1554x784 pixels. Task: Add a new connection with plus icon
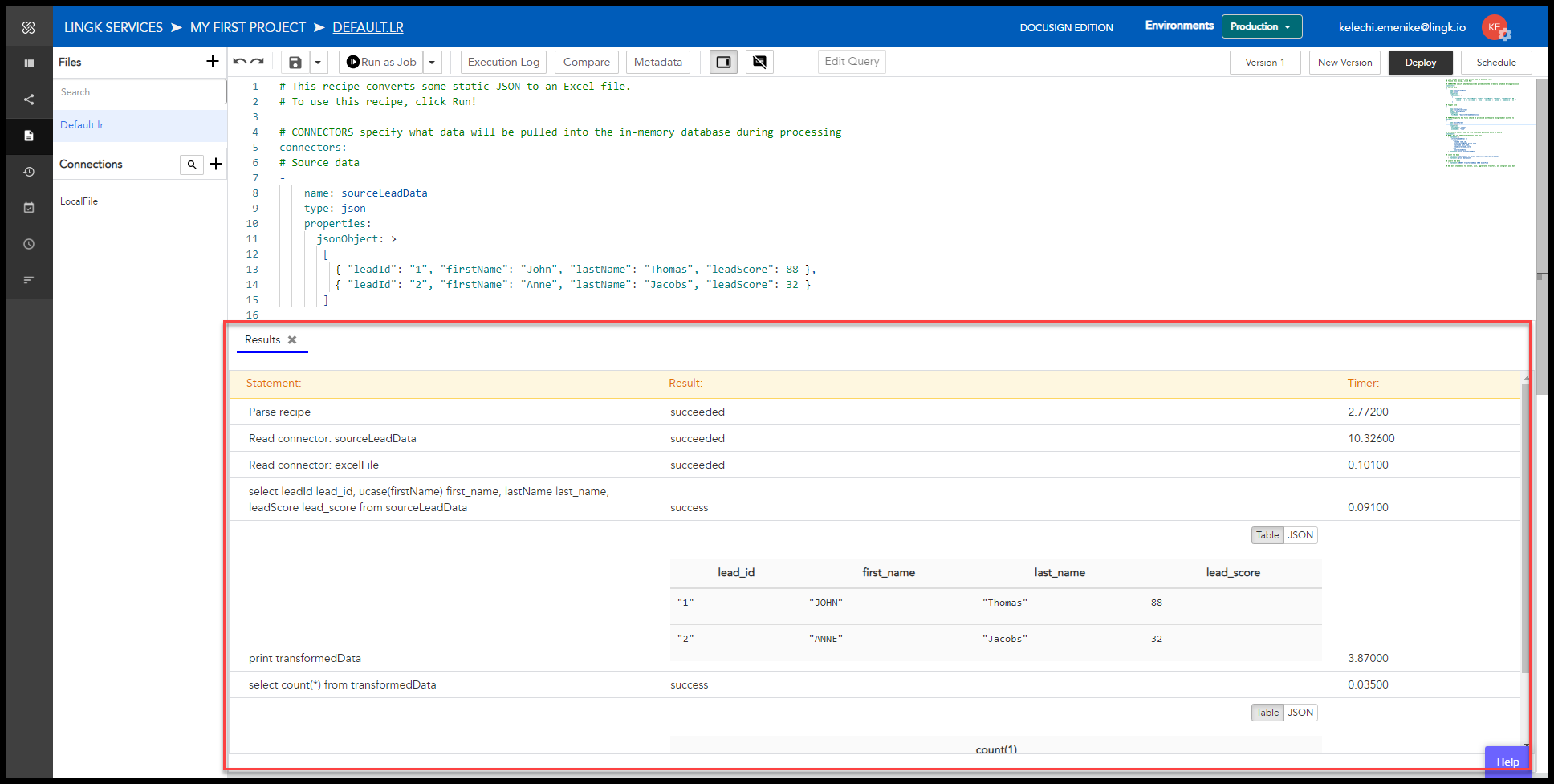(216, 164)
